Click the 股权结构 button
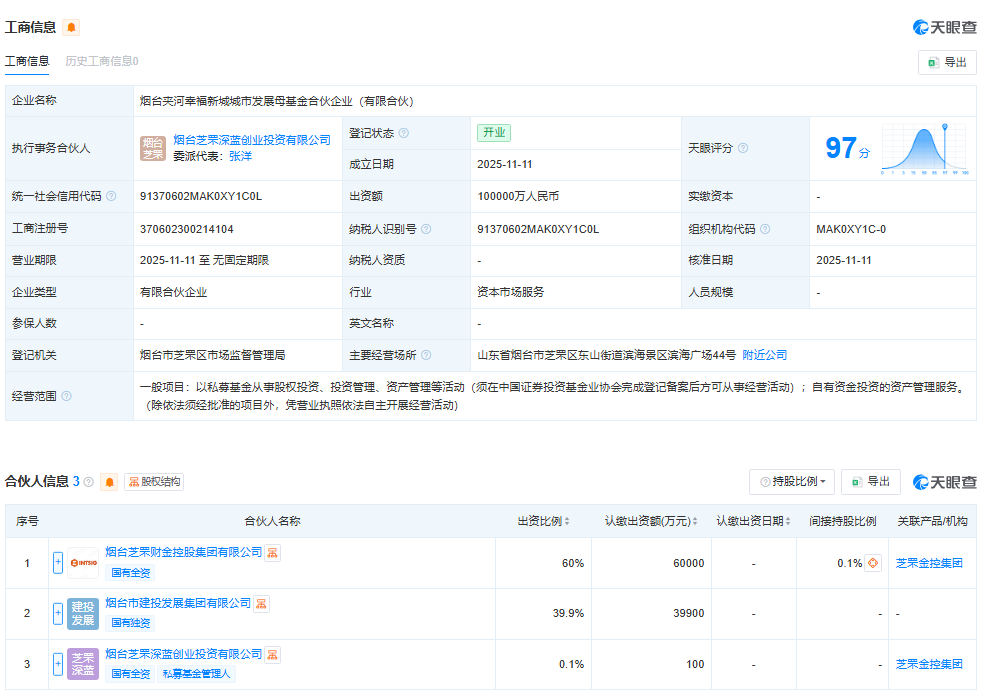This screenshot has width=985, height=697. (x=154, y=482)
